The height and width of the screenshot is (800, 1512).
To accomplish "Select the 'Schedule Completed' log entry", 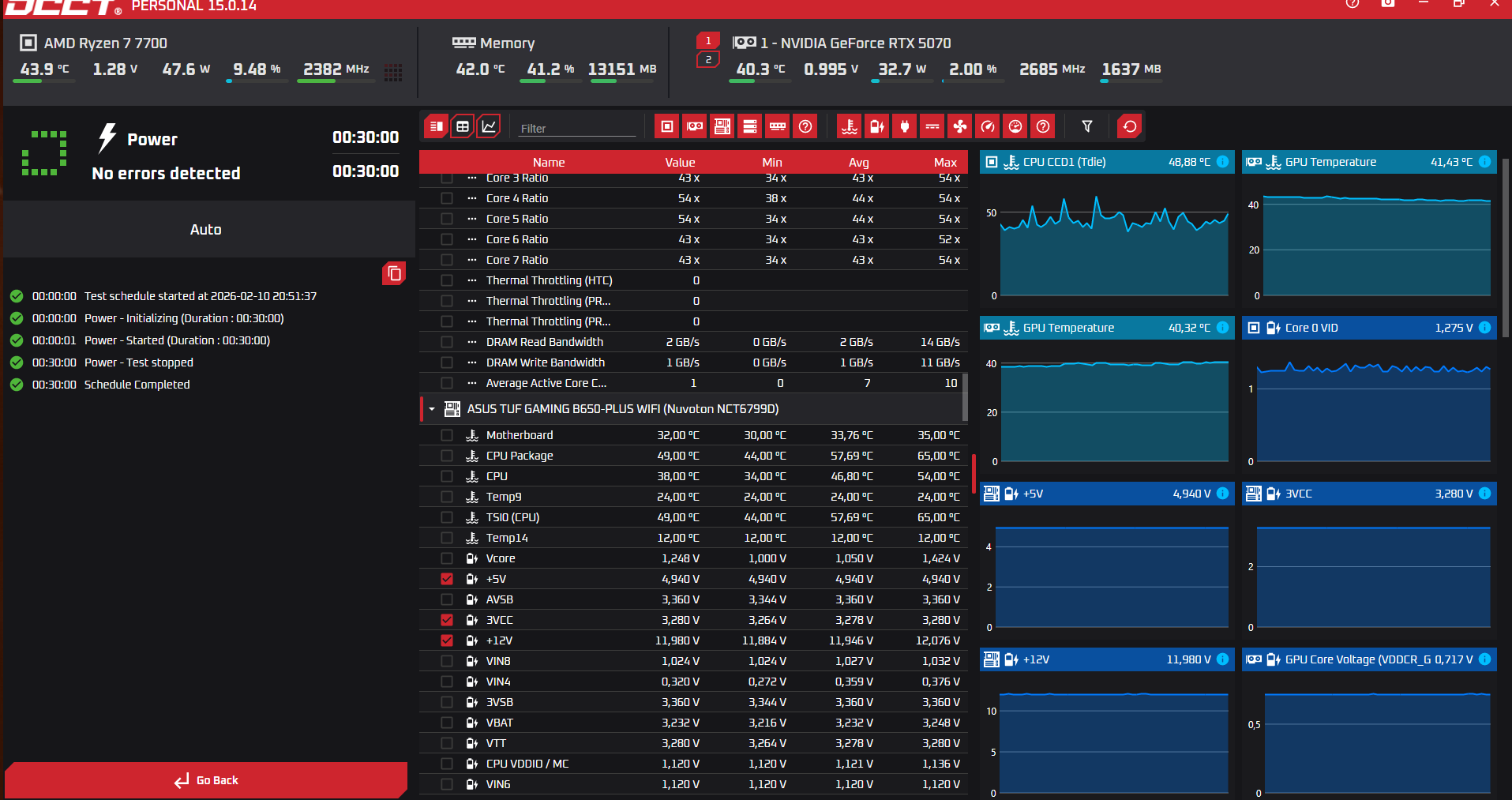I will [137, 385].
